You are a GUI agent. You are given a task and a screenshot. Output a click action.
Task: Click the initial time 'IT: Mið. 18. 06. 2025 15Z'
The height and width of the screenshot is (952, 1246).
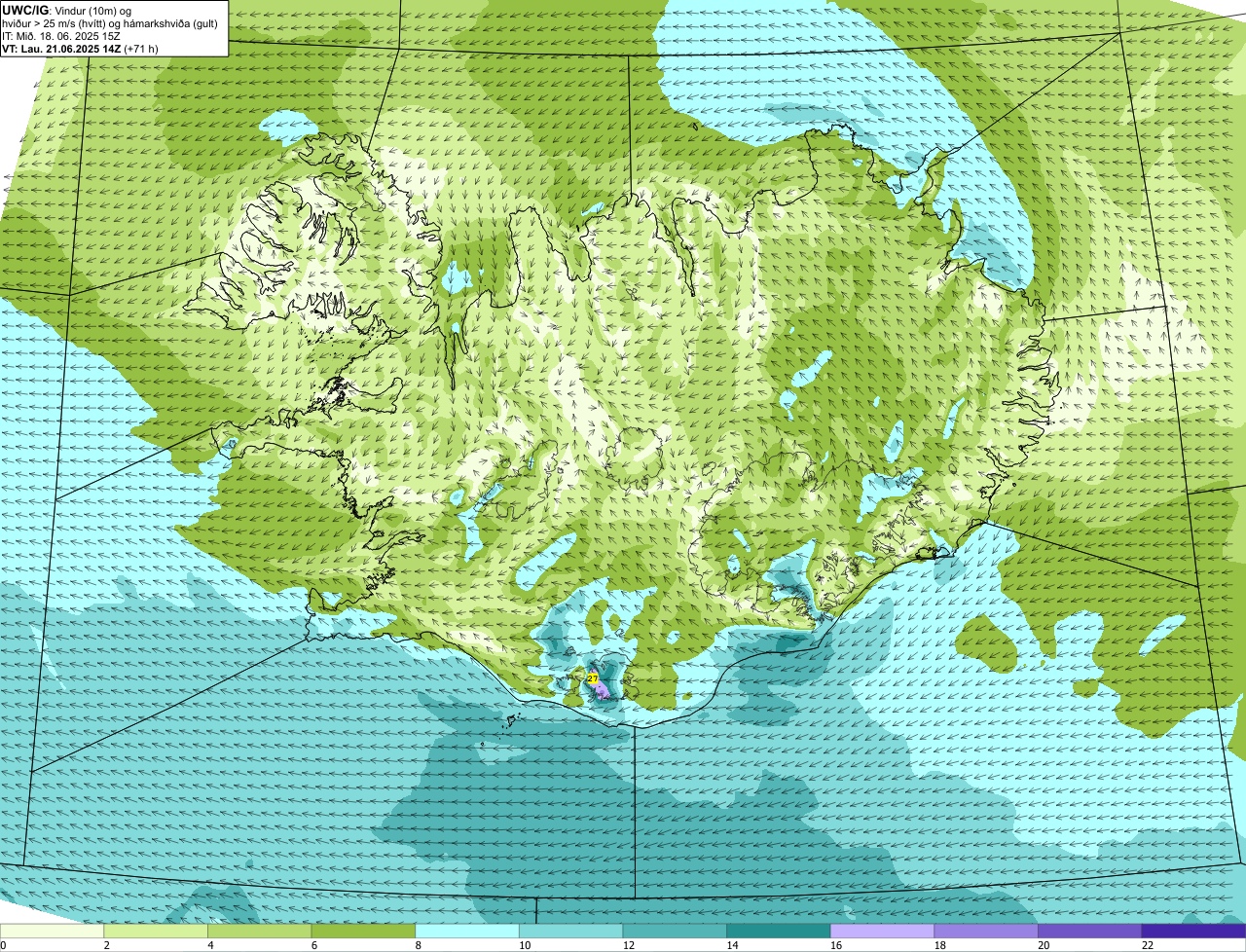(x=60, y=35)
